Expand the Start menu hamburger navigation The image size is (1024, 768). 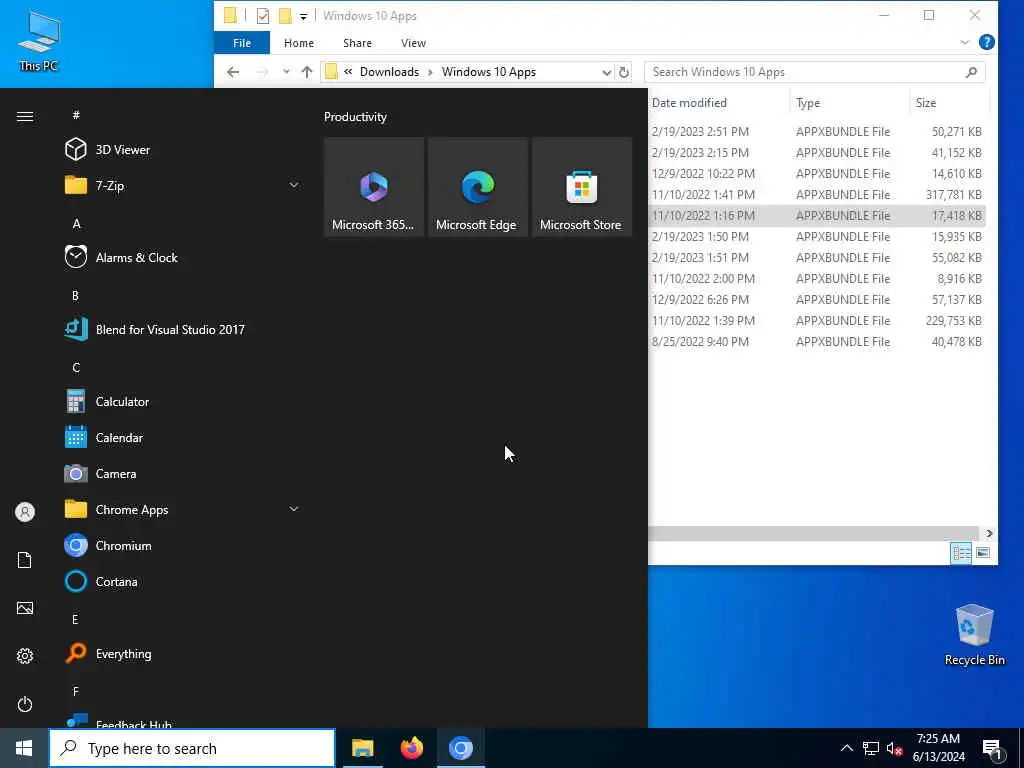tap(25, 116)
